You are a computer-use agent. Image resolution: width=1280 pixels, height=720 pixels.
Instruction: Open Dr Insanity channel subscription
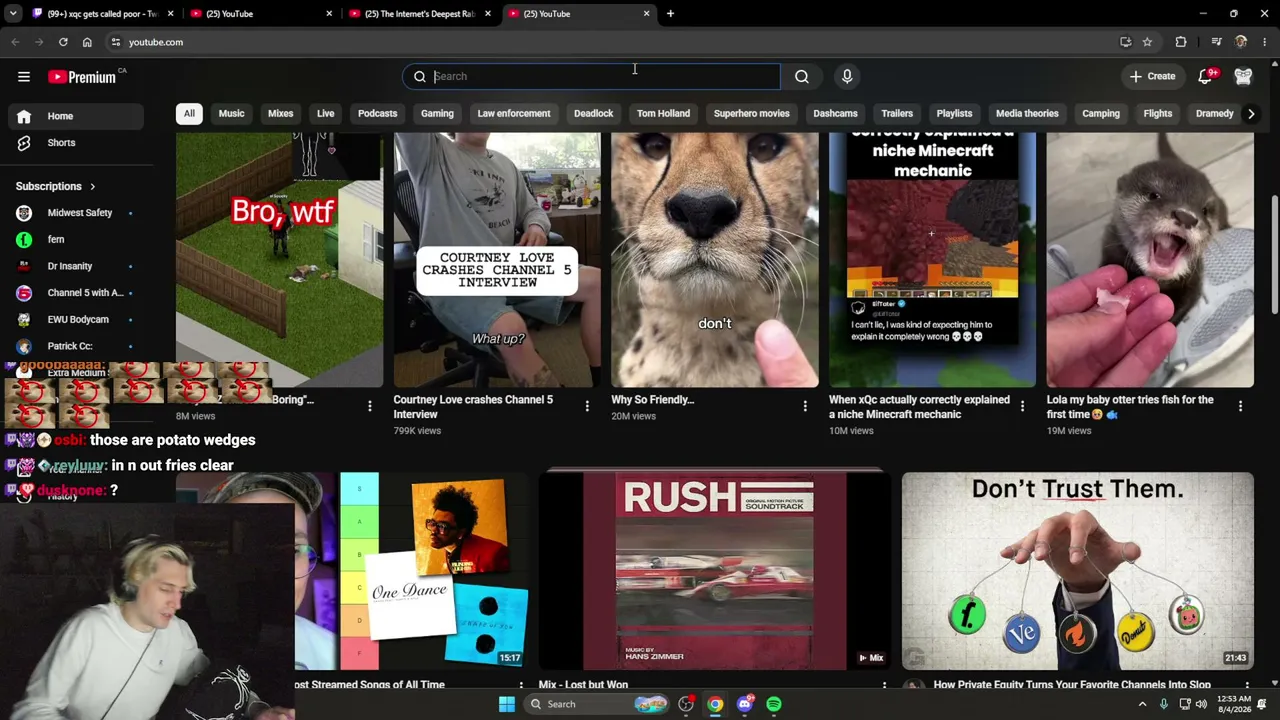76,266
